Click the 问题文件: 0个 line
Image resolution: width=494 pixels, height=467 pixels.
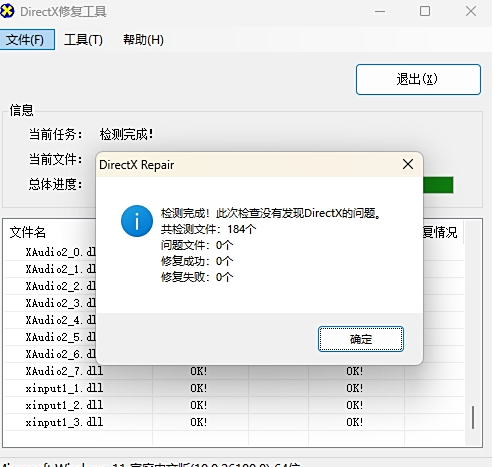pyautogui.click(x=197, y=245)
